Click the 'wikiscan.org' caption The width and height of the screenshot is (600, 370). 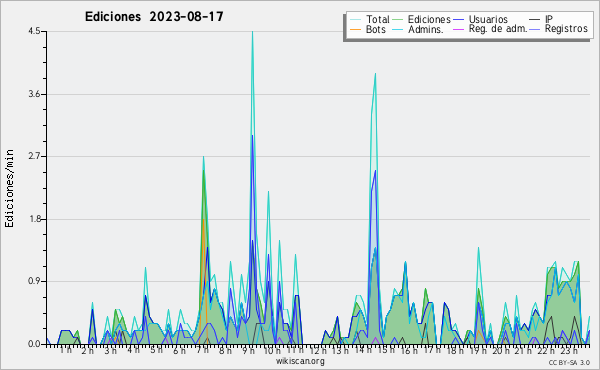tap(300, 361)
